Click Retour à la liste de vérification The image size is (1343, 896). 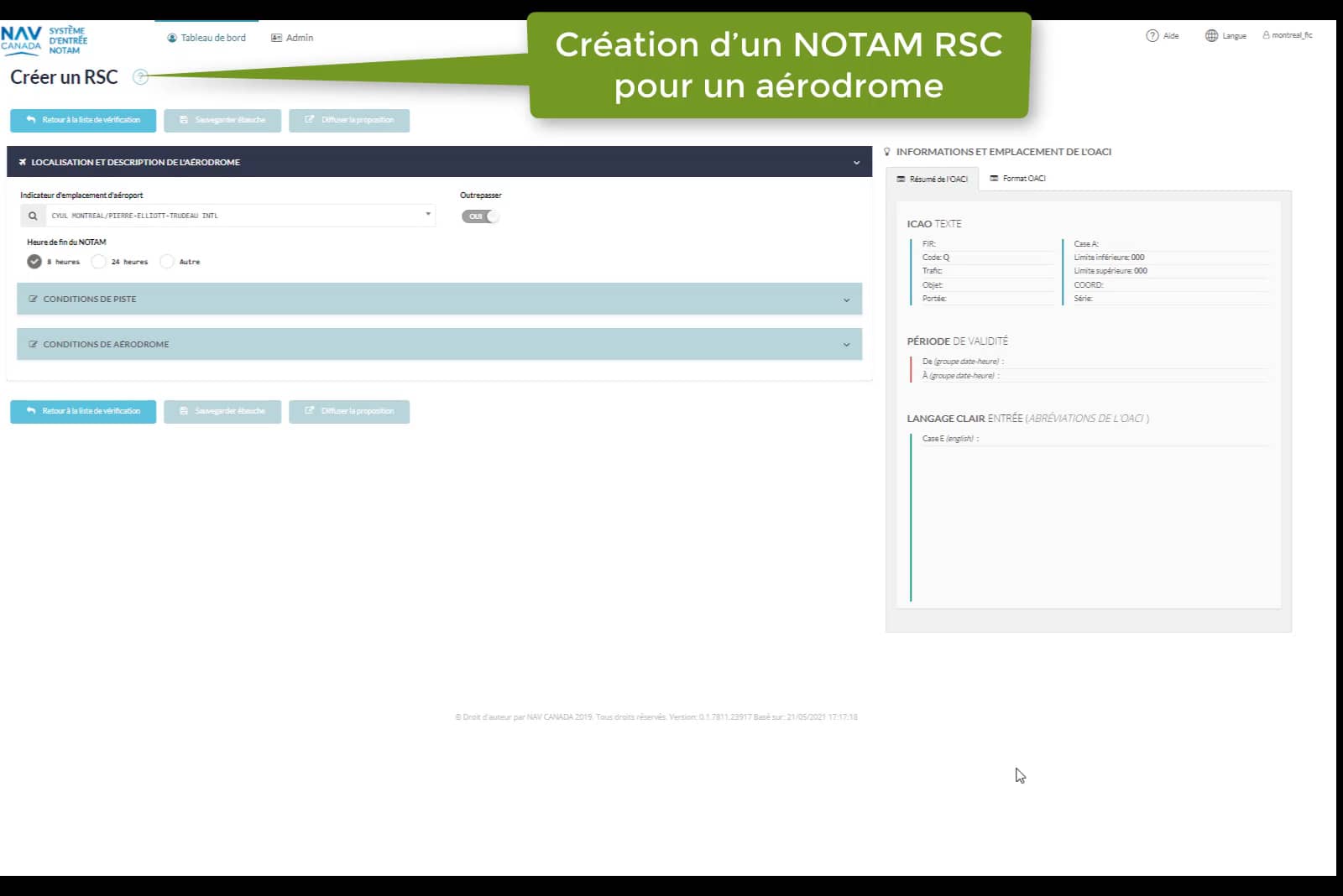tap(82, 120)
